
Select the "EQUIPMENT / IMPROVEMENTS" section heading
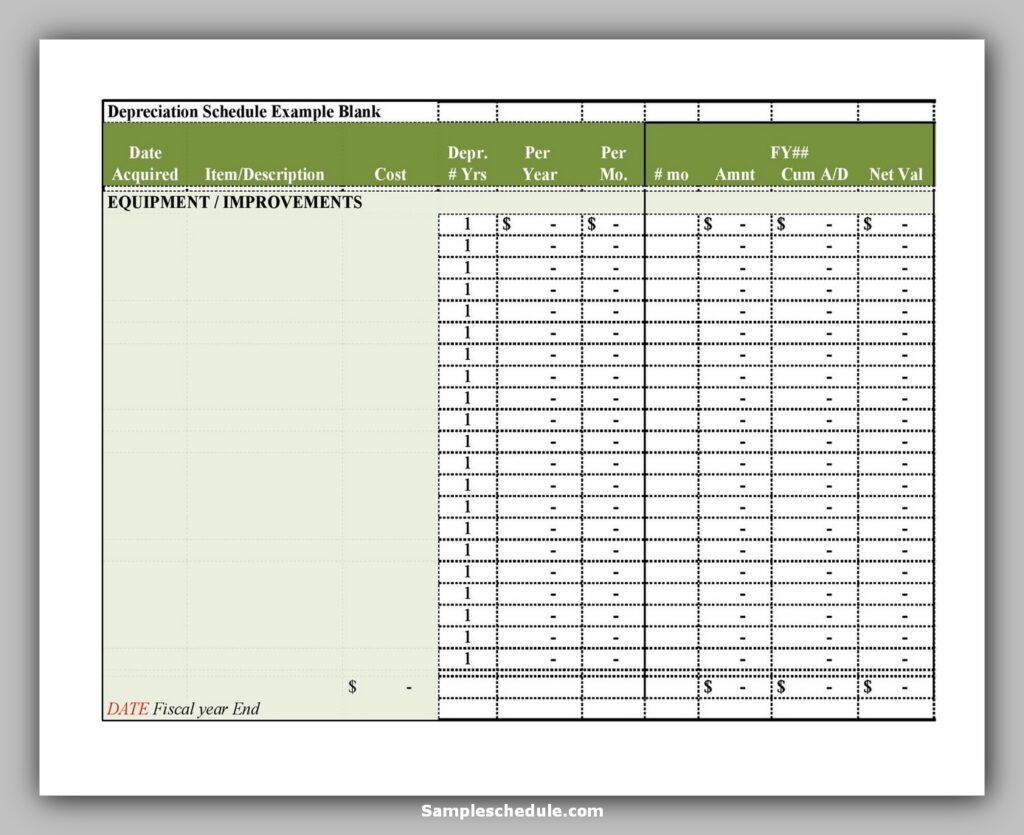[234, 202]
